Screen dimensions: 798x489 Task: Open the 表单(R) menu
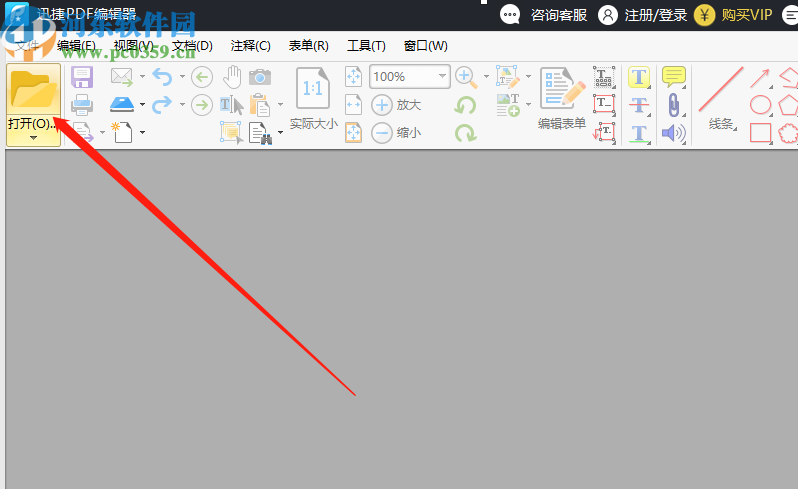(x=308, y=46)
